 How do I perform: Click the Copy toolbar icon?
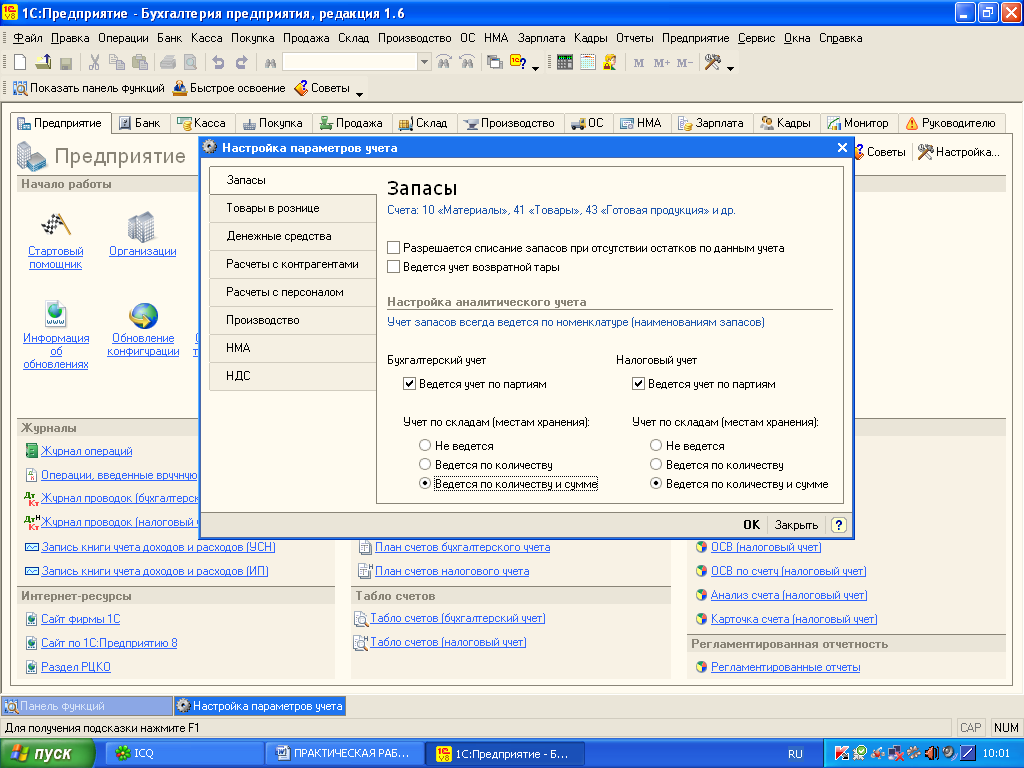[117, 62]
